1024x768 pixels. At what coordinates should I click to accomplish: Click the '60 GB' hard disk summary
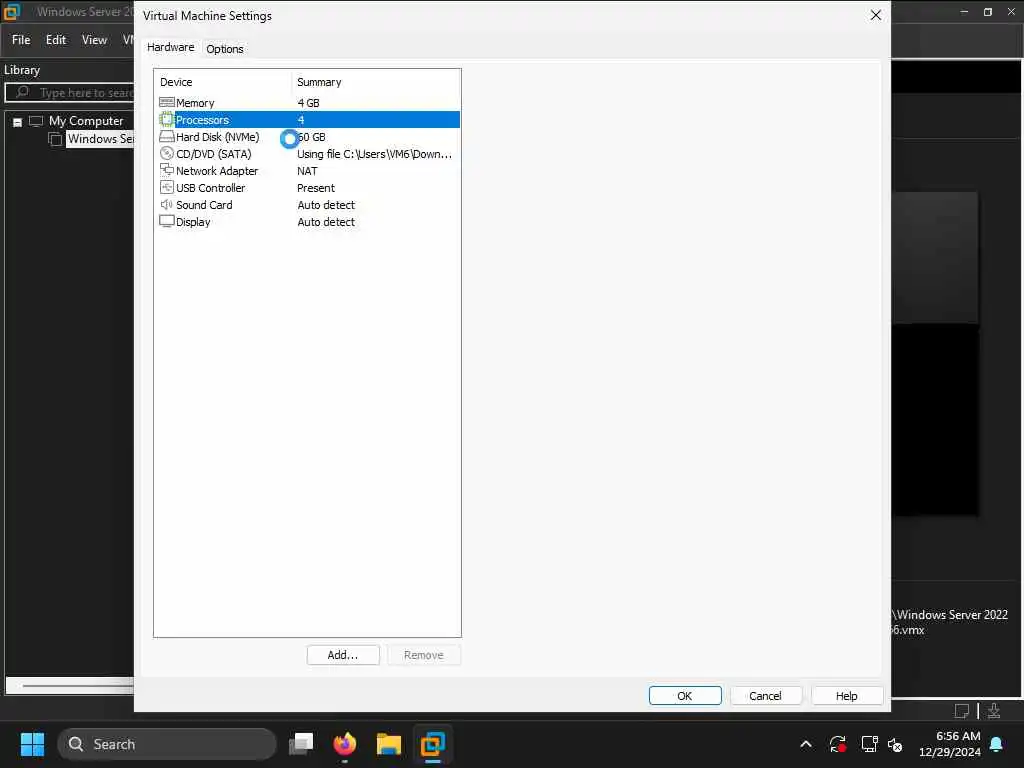pos(312,136)
